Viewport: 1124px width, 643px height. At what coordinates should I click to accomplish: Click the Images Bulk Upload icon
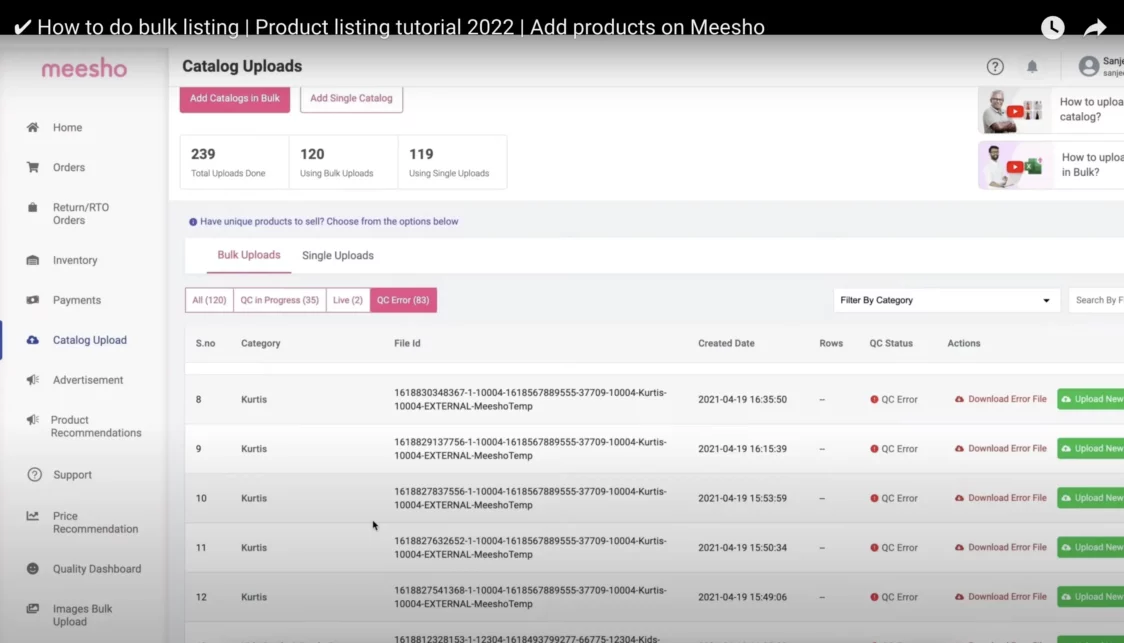(33, 609)
